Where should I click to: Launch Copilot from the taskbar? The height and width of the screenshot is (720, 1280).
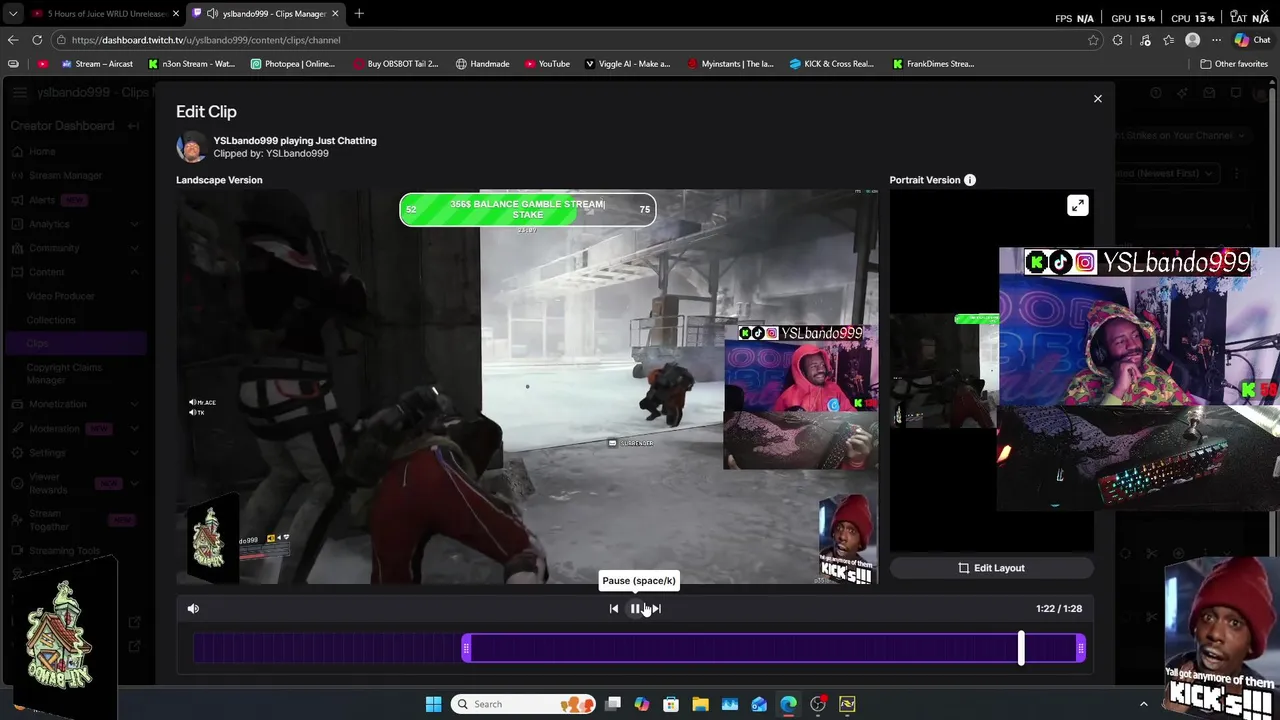click(x=642, y=704)
